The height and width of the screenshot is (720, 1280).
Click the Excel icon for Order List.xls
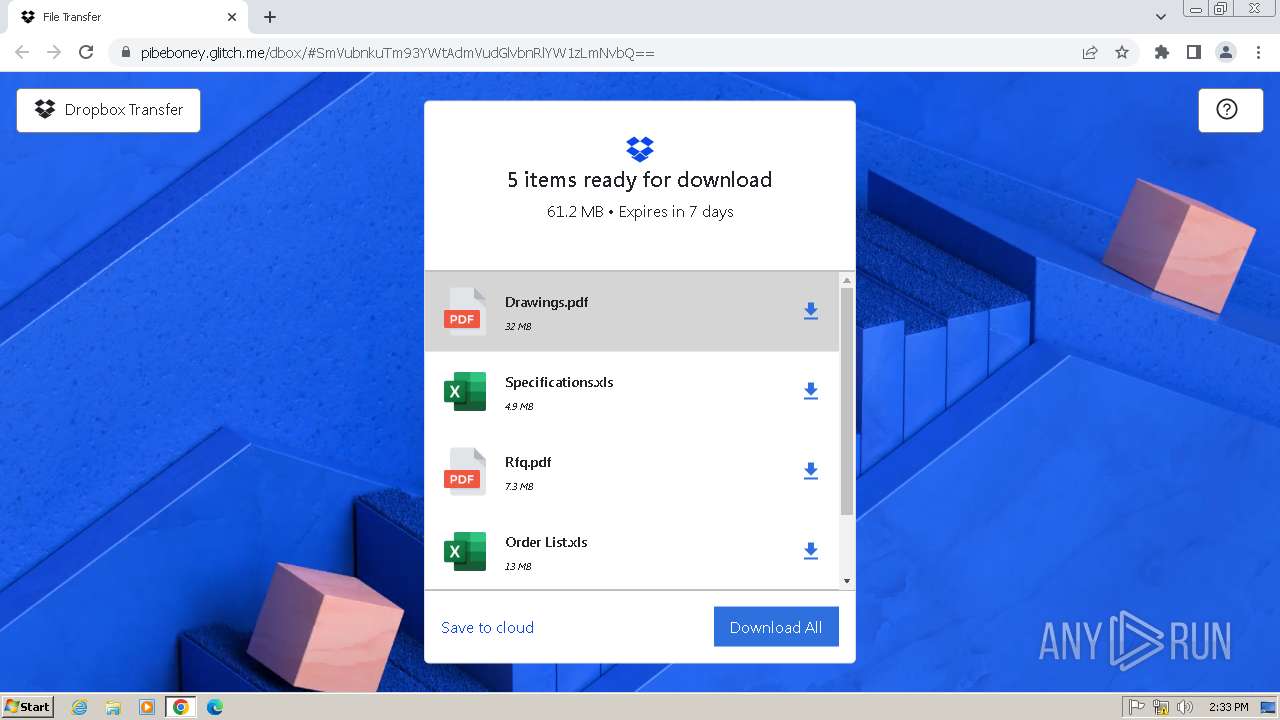pyautogui.click(x=464, y=551)
